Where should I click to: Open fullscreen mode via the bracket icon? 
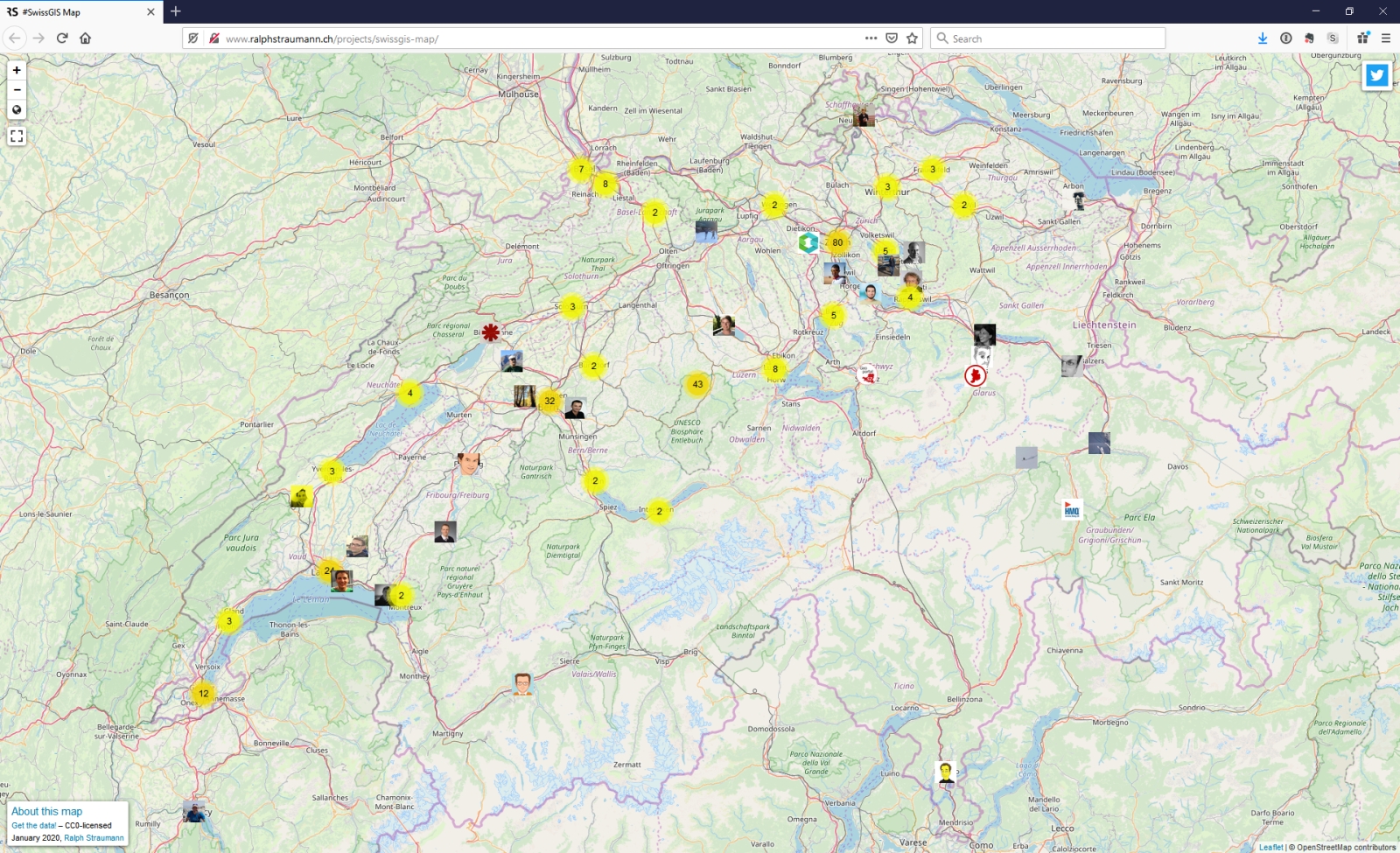[x=16, y=136]
